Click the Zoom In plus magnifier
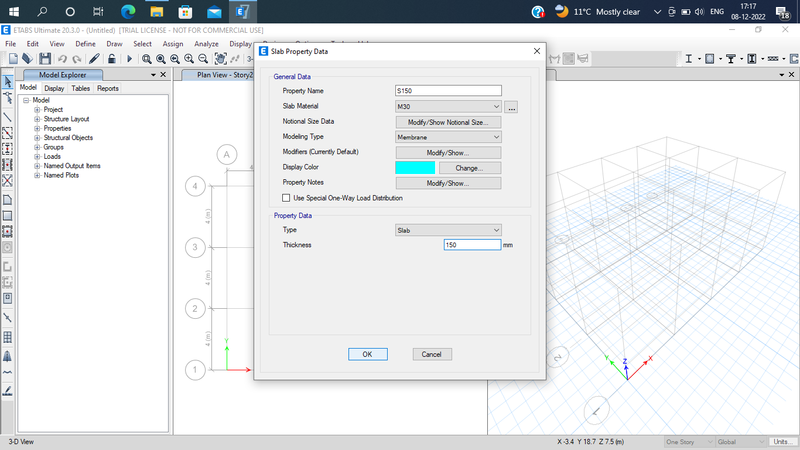This screenshot has width=800, height=450. click(x=189, y=59)
